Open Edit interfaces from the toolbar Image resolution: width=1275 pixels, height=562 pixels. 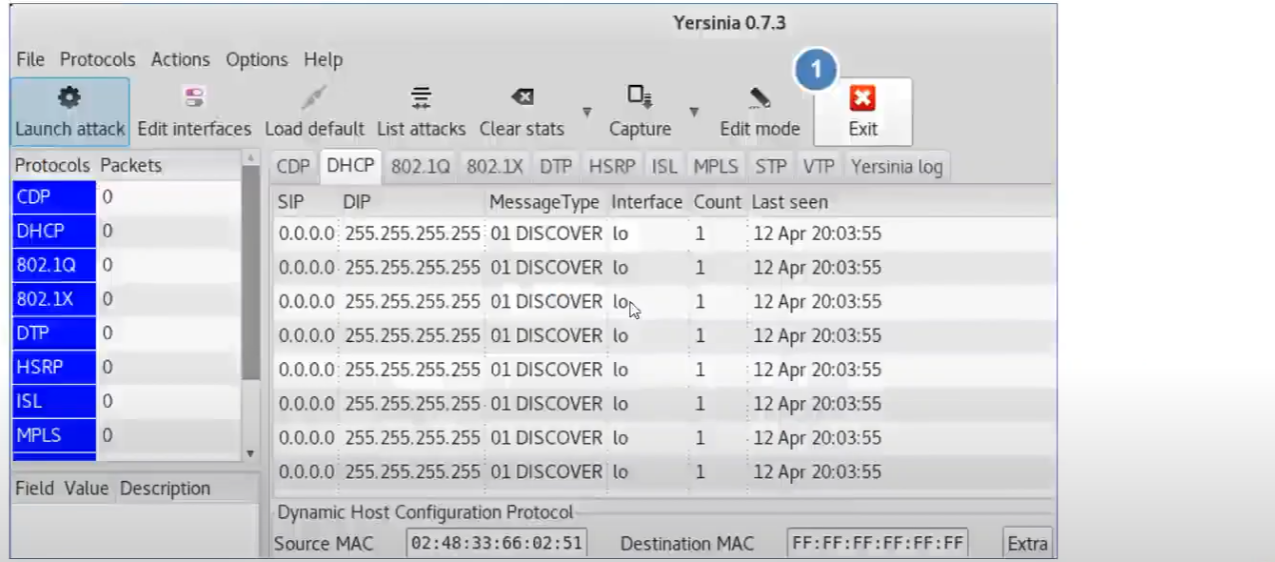coord(194,112)
